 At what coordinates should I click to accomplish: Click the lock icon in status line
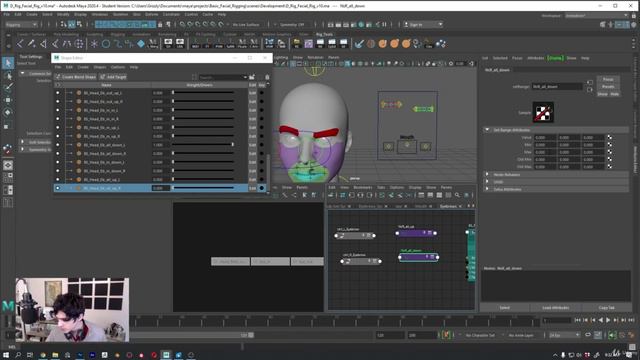point(160,24)
